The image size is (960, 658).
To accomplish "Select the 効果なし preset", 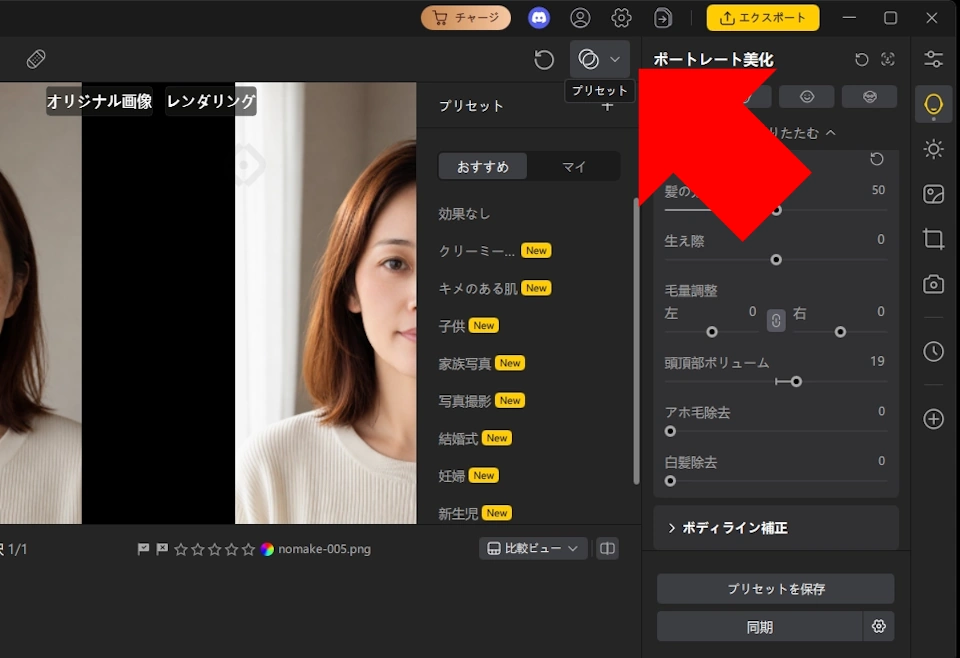I will click(464, 214).
